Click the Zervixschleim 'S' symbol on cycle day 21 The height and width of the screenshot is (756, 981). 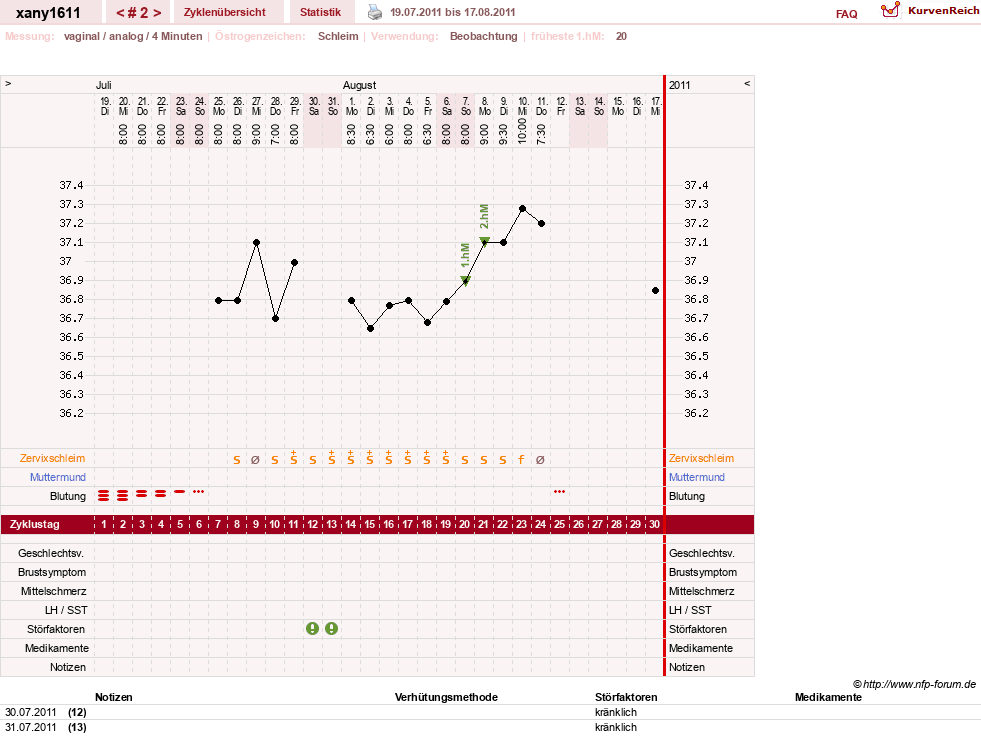coord(484,460)
